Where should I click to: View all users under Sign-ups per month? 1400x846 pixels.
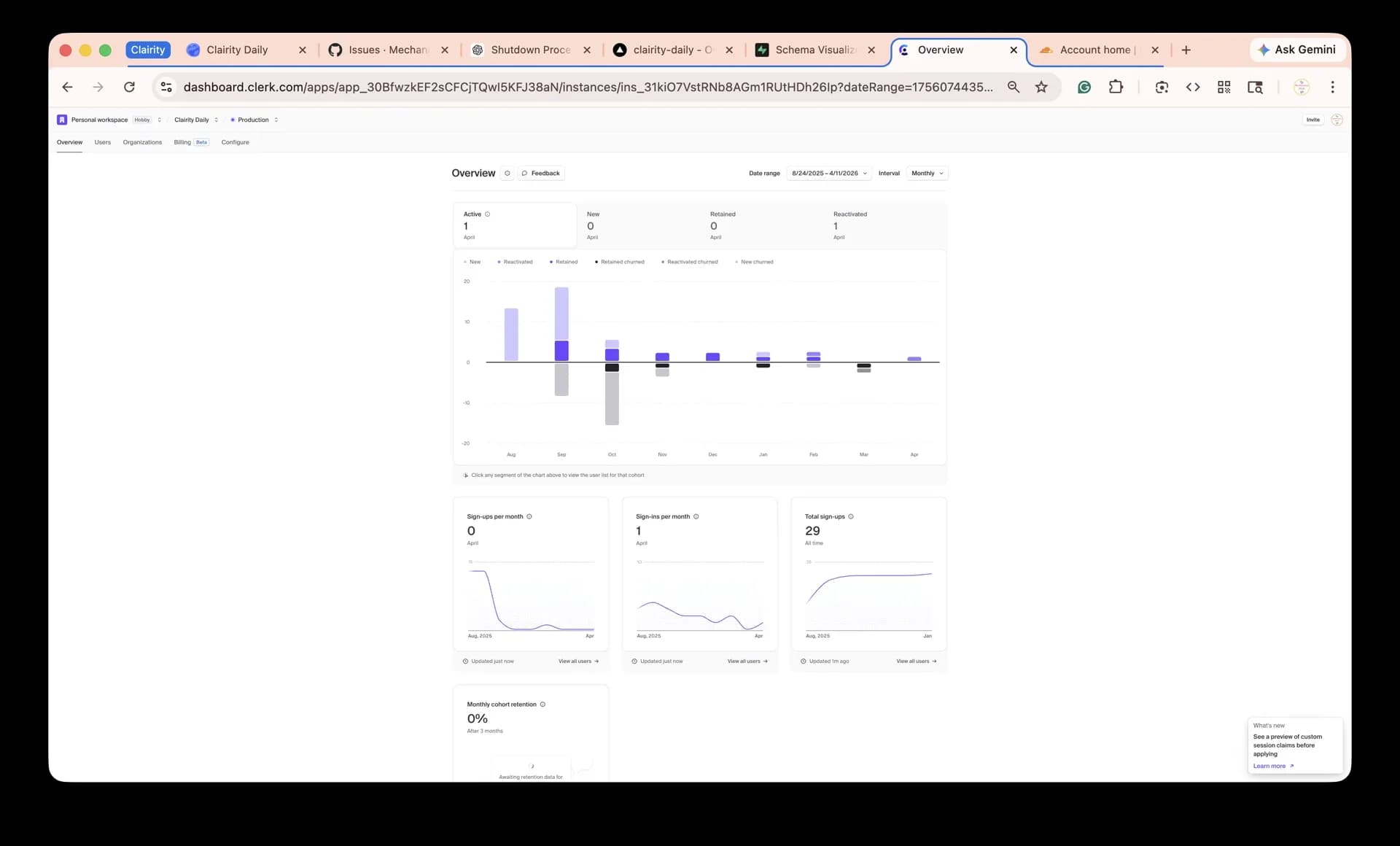[x=578, y=661]
